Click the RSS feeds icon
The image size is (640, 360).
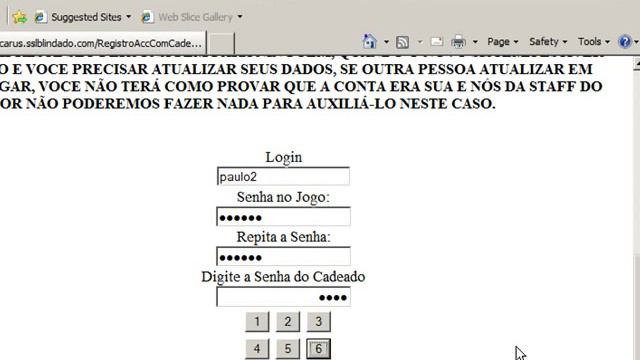(x=402, y=42)
